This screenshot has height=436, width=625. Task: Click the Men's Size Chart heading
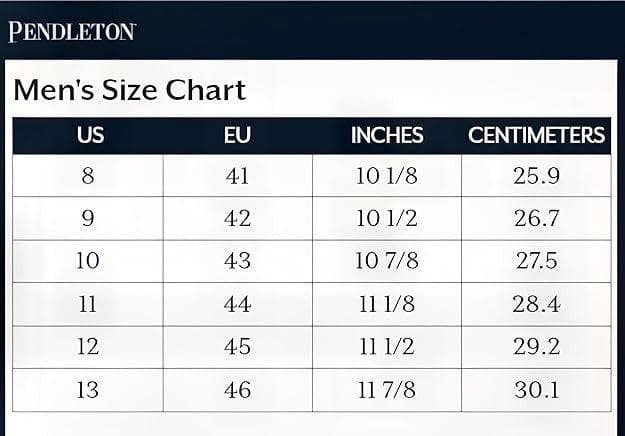[x=129, y=90]
